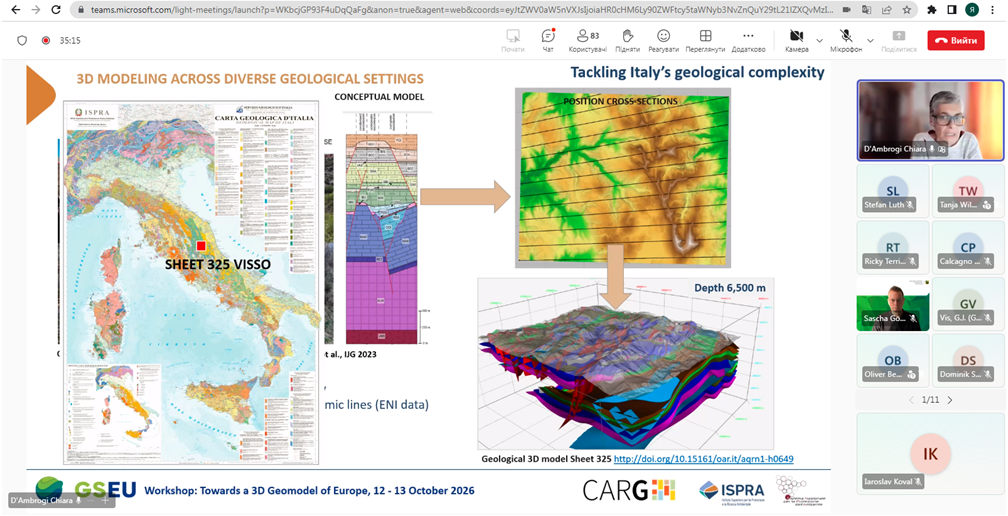Viewport: 1008px width, 516px height.
Task: Click the plus icon on presenter bar
Action: [x=105, y=501]
